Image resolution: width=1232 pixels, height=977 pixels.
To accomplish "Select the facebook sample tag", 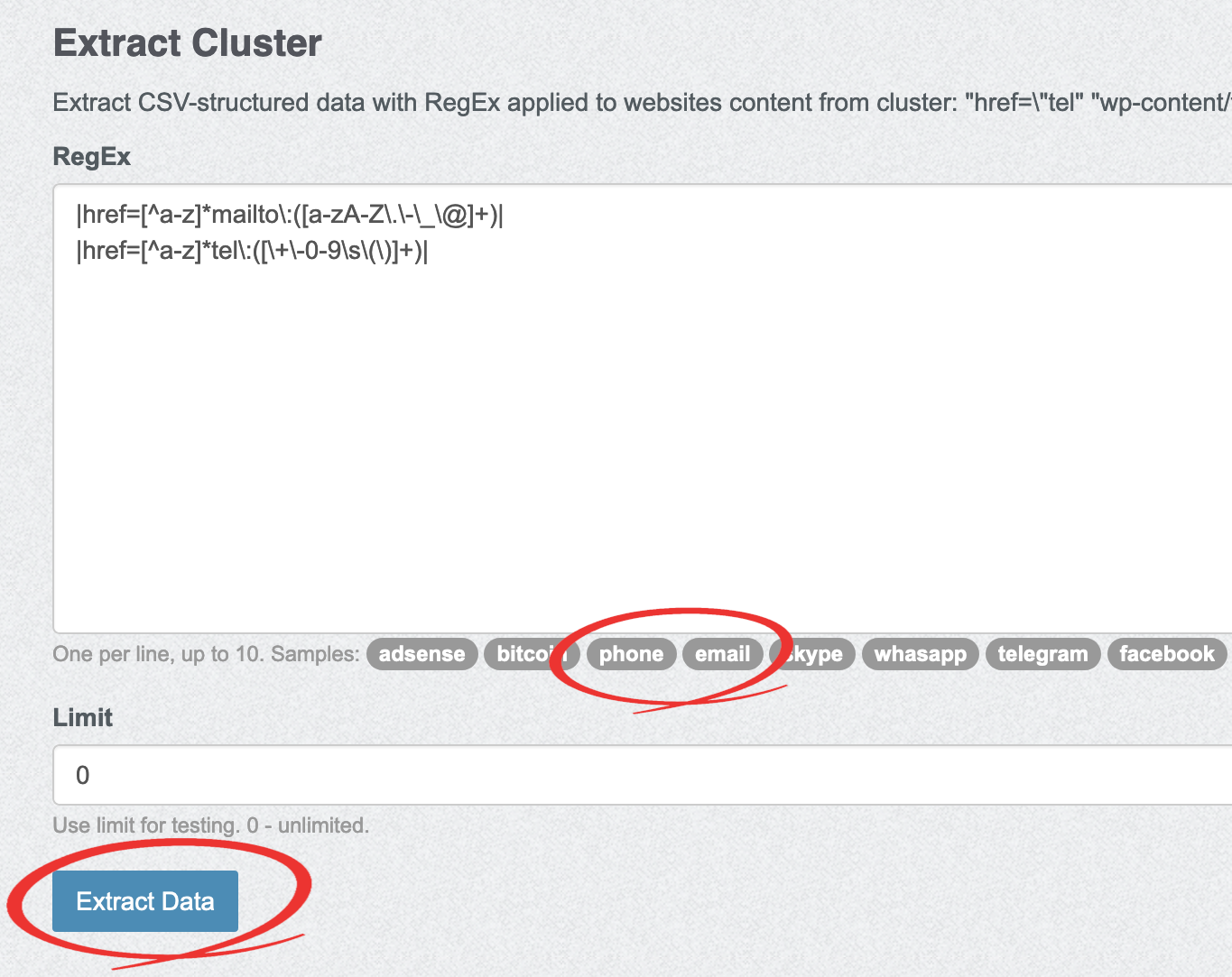I will tap(1166, 654).
